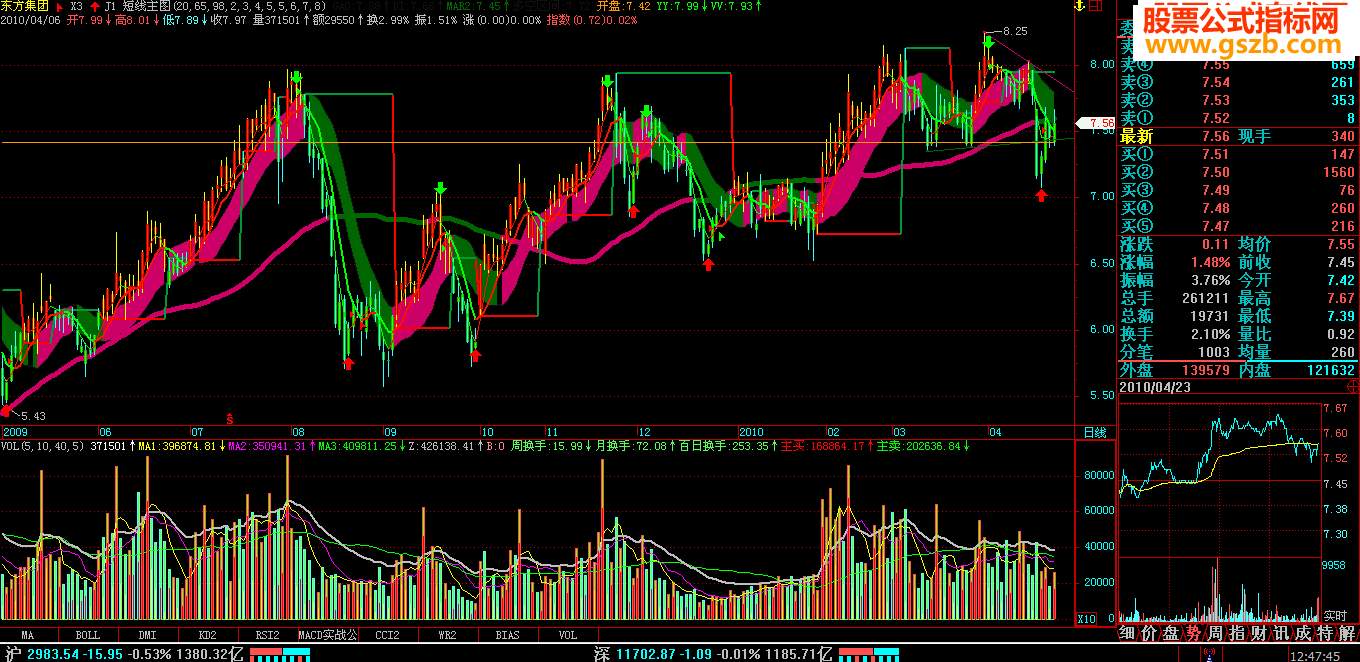Click the 买② row price 7.50
Screen dimensions: 1360x662
pyautogui.click(x=1216, y=173)
